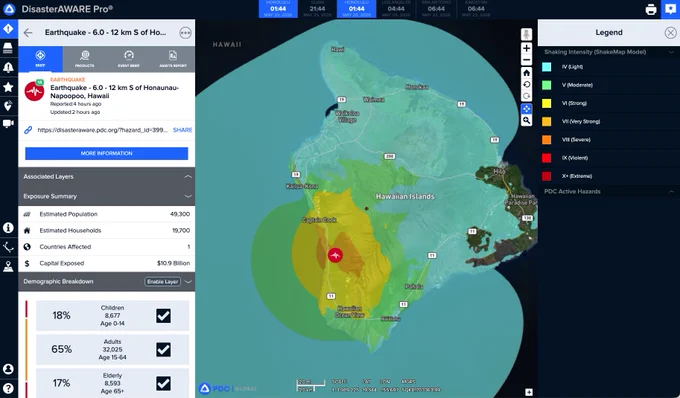680x398 pixels.
Task: Open the help question mark icon
Action: click(x=8, y=388)
